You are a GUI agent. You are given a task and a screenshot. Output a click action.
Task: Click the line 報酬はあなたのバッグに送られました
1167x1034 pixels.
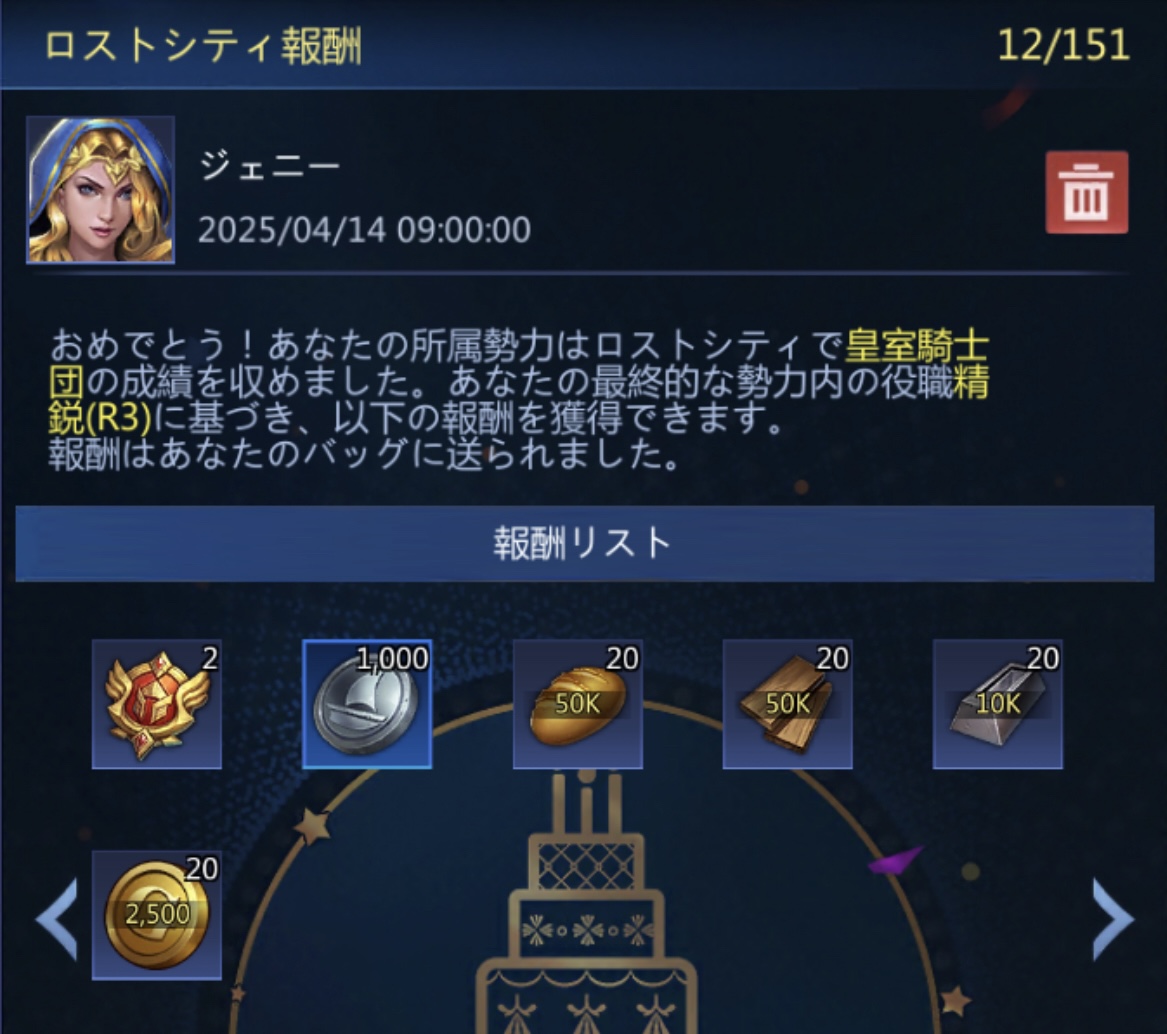click(x=365, y=455)
